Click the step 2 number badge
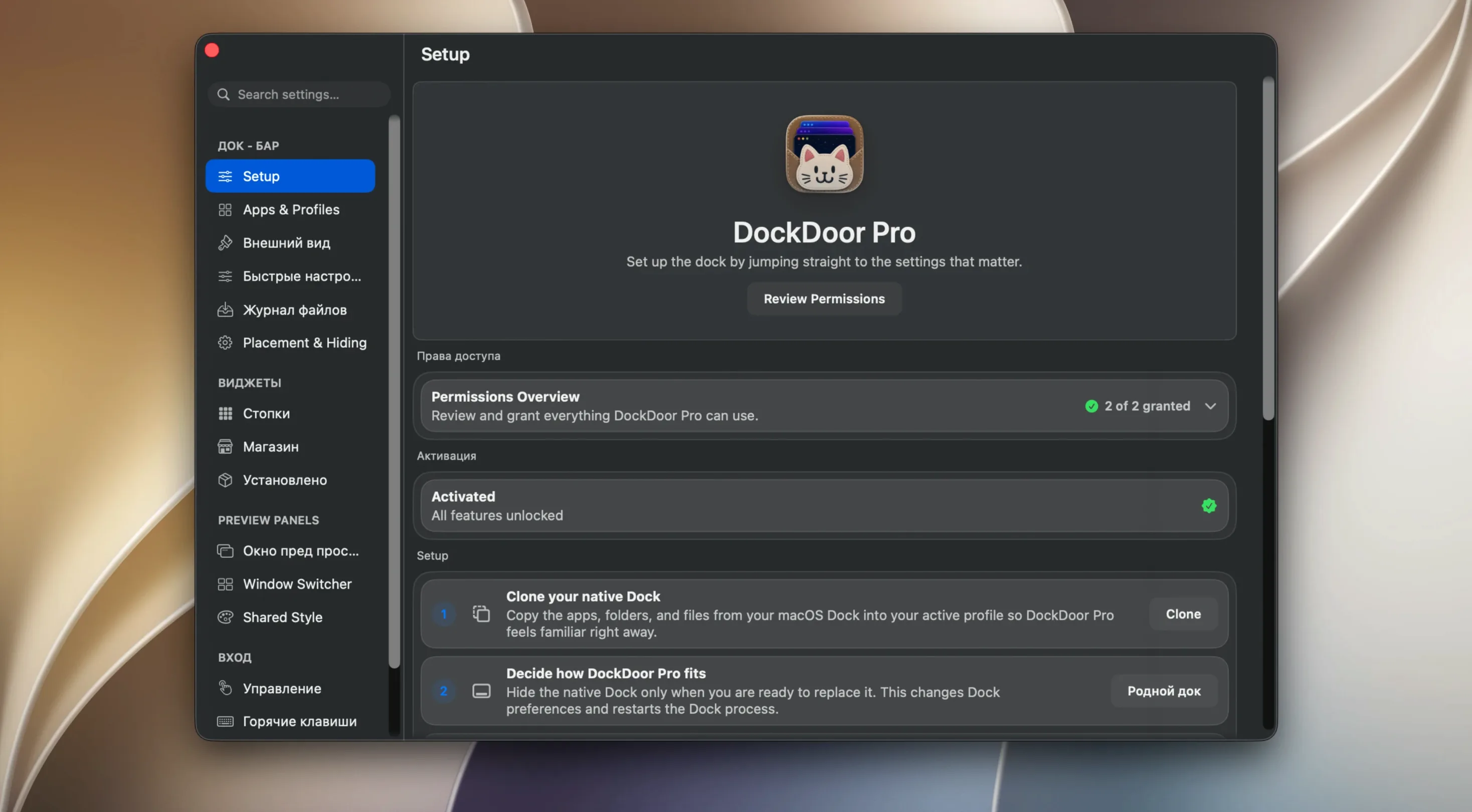1472x812 pixels. 443,691
